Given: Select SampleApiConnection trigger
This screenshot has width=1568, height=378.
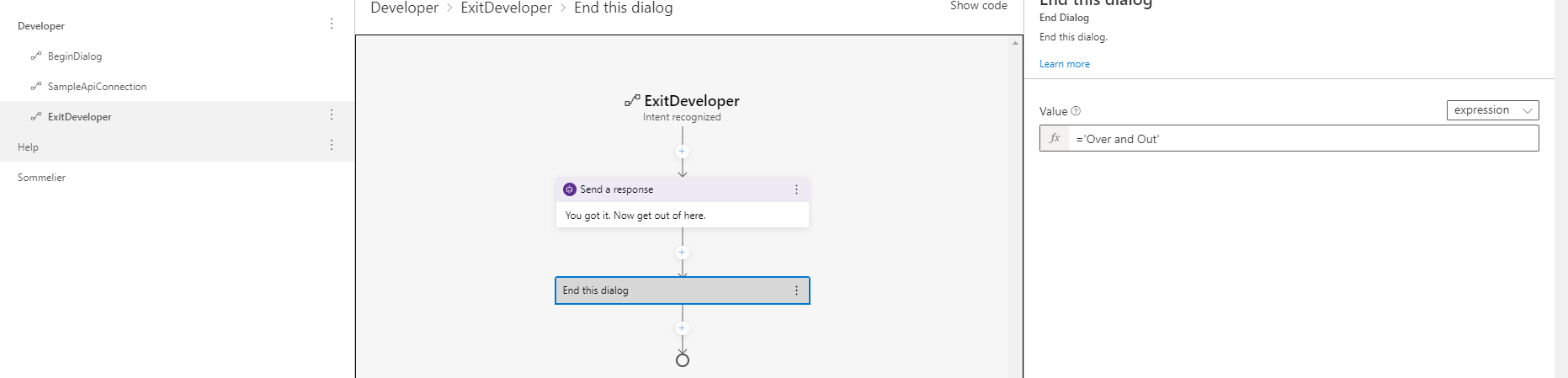Looking at the screenshot, I should tap(97, 87).
